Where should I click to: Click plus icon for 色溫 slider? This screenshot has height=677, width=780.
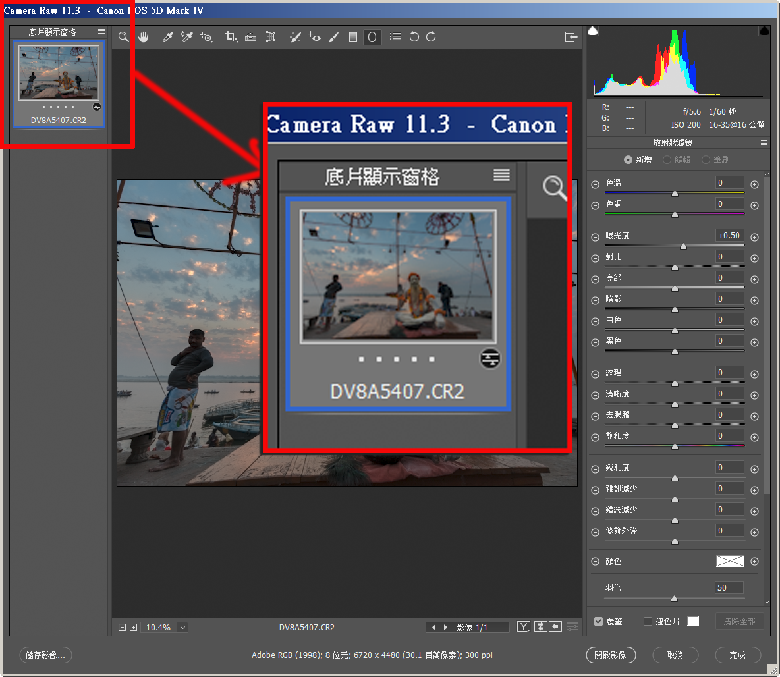click(755, 185)
